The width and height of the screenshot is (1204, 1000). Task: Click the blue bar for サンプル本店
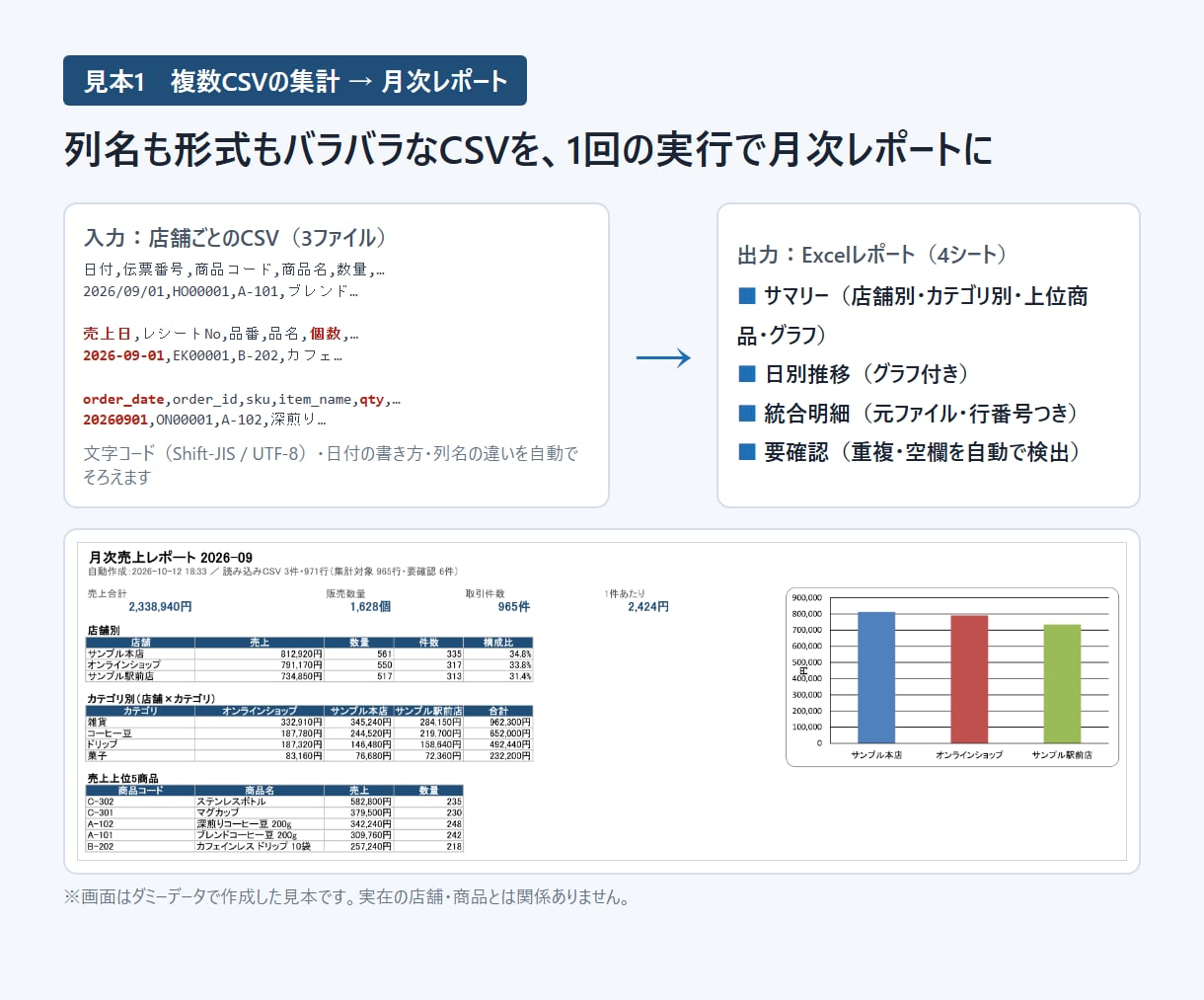(876, 677)
